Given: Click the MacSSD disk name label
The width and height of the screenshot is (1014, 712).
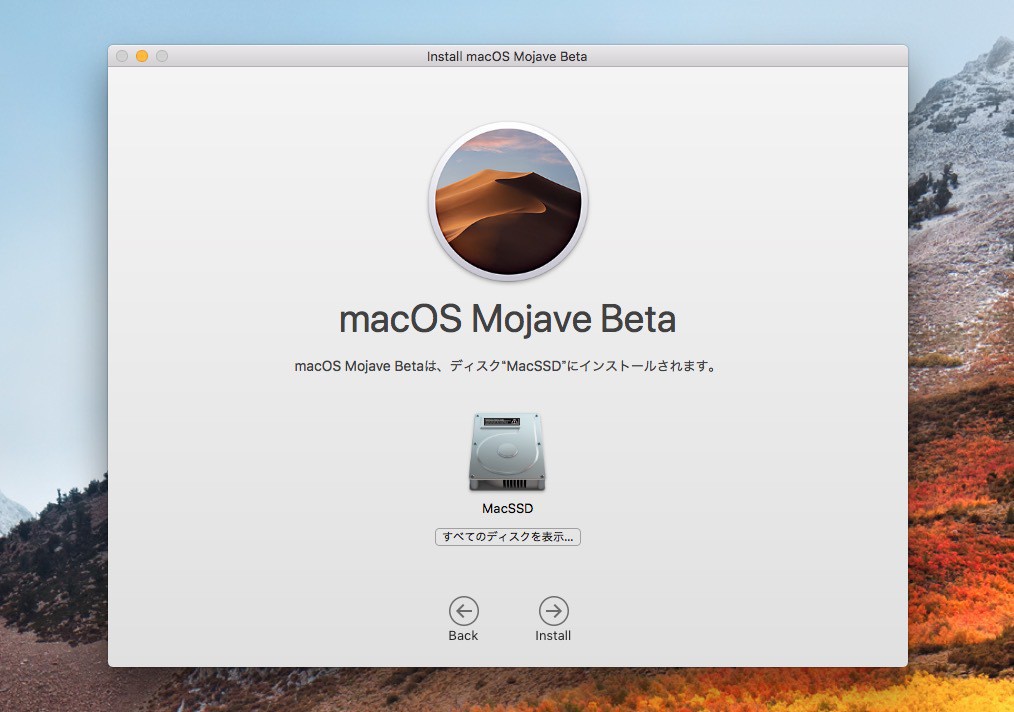Looking at the screenshot, I should click(508, 508).
